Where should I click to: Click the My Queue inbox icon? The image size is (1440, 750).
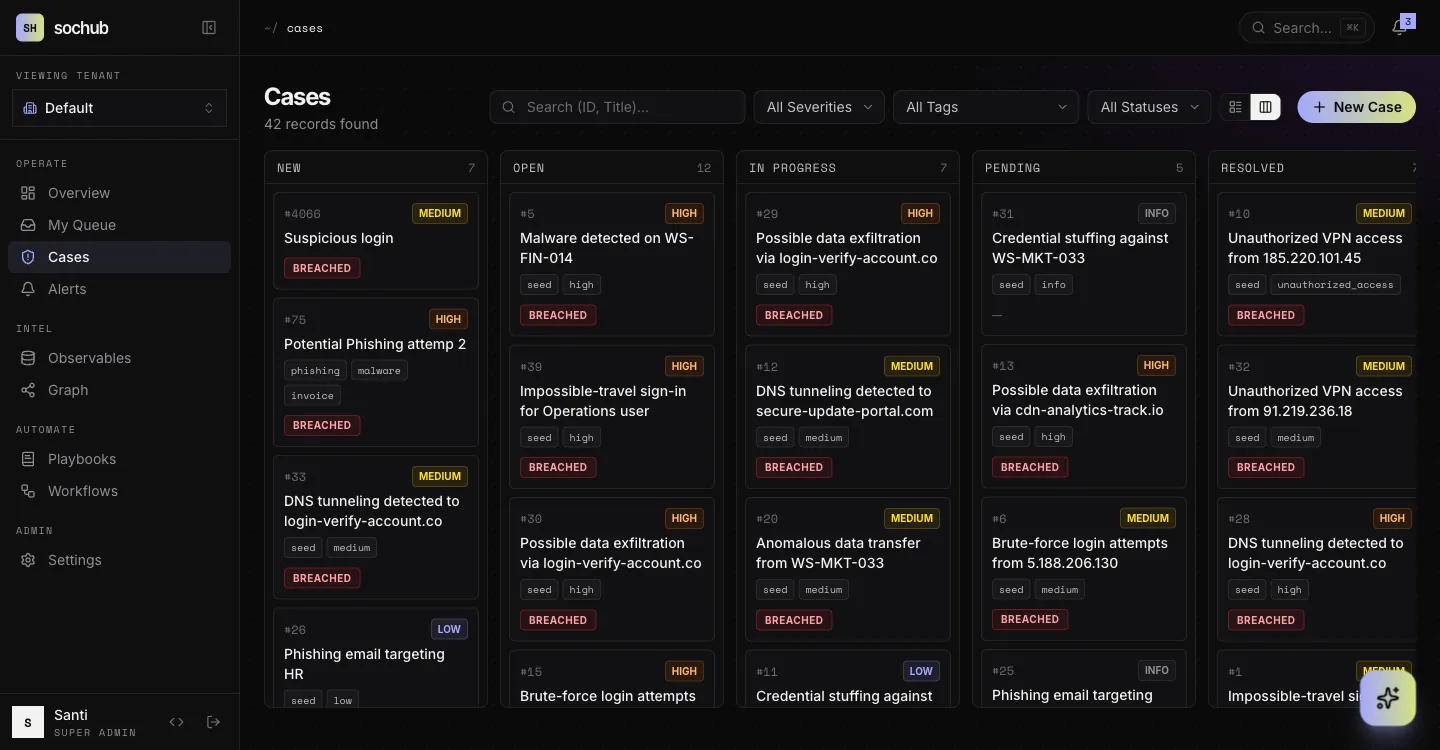(x=28, y=225)
